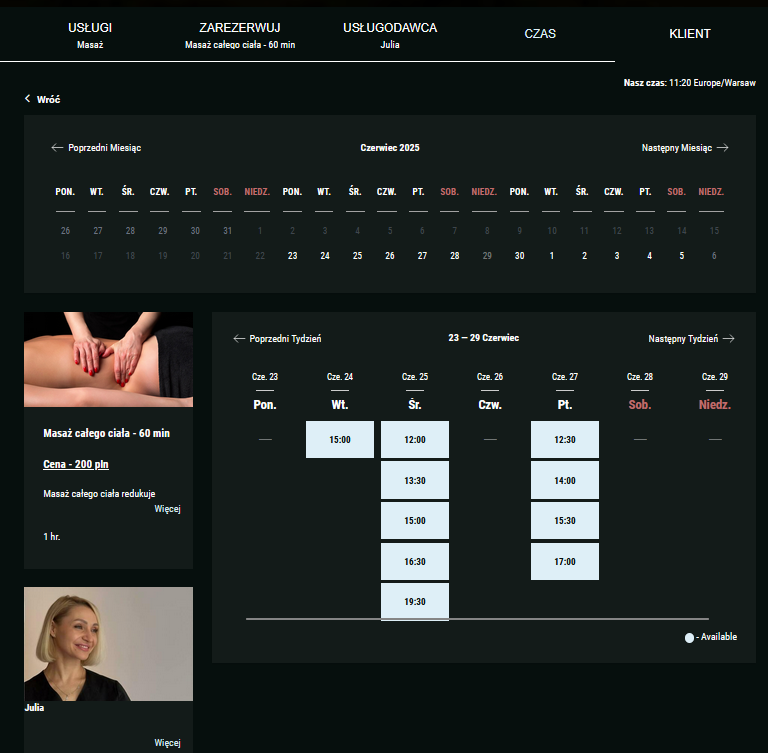Image resolution: width=768 pixels, height=753 pixels.
Task: Open the ZAREZERWUJ step tab
Action: pyautogui.click(x=240, y=34)
